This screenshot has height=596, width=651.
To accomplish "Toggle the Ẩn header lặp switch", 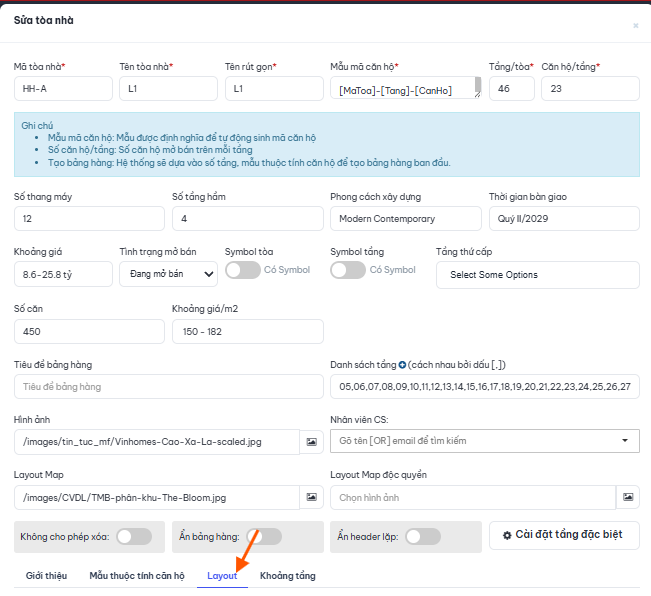I will pyautogui.click(x=423, y=537).
